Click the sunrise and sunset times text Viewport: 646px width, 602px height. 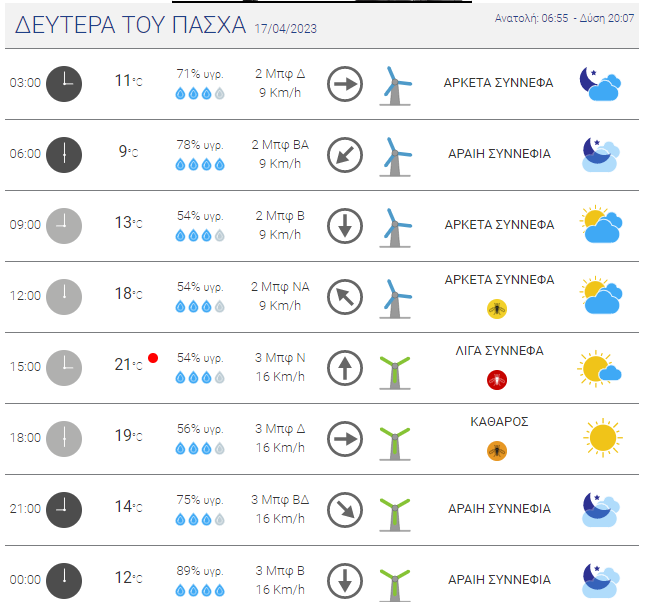point(564,18)
